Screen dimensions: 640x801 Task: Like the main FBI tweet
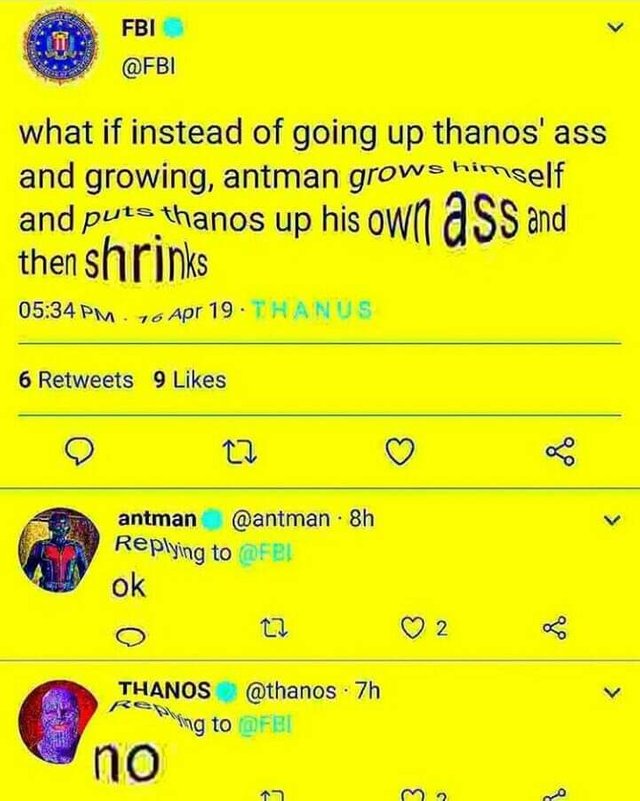(399, 452)
